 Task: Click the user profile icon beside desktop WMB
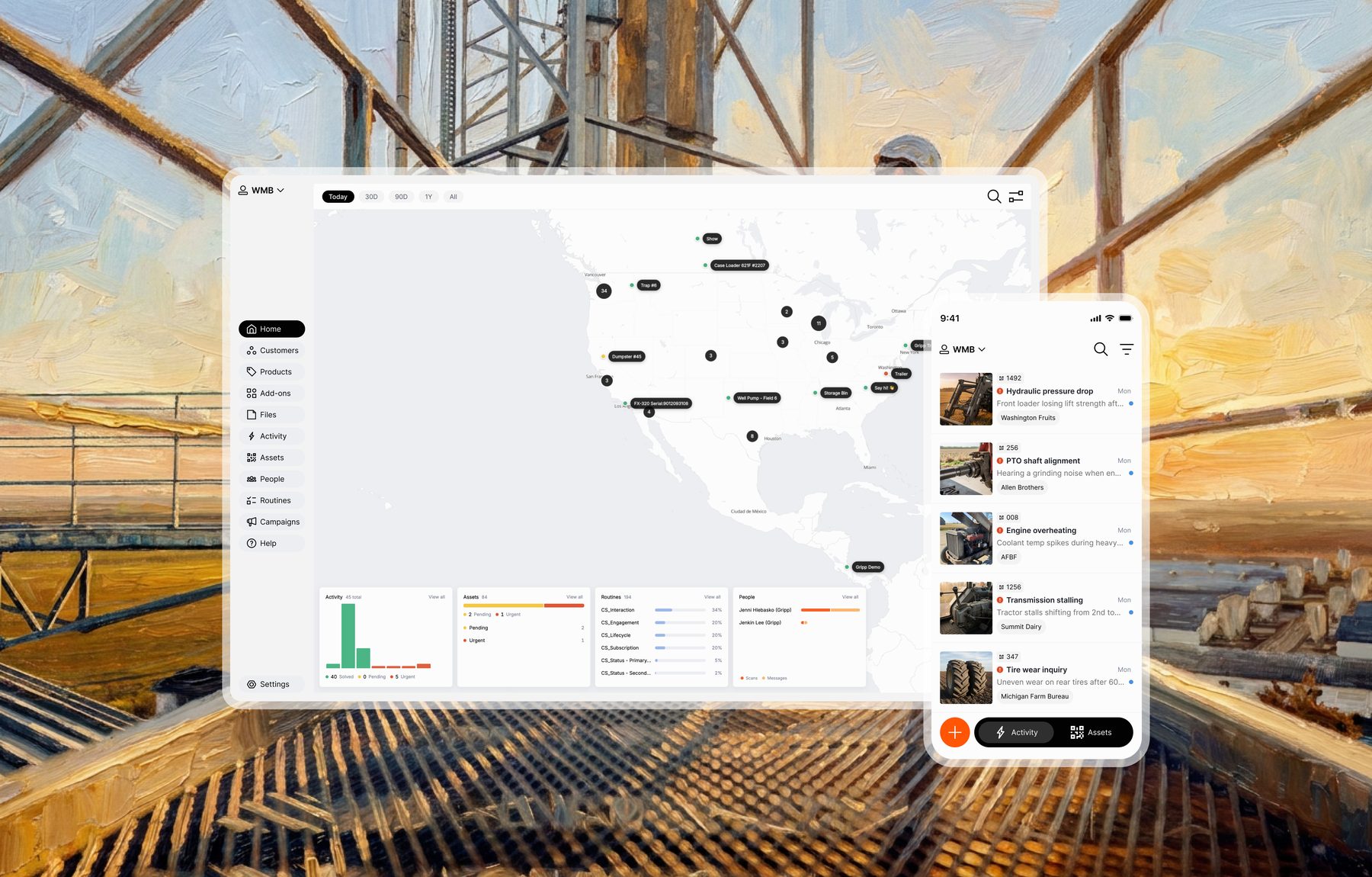(x=243, y=190)
